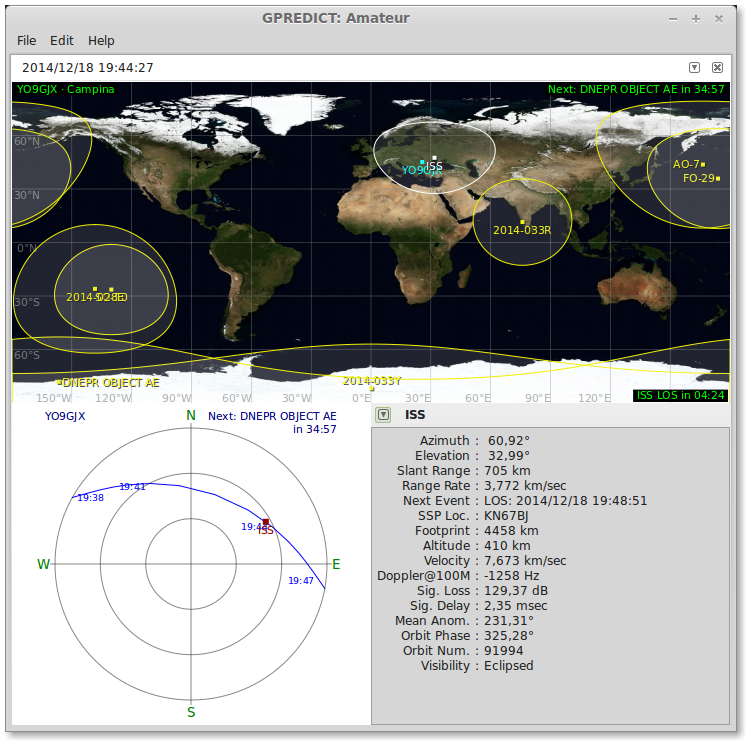Click the ISS square on the polar plot
Viewport: 746px width, 741px height.
(266, 522)
